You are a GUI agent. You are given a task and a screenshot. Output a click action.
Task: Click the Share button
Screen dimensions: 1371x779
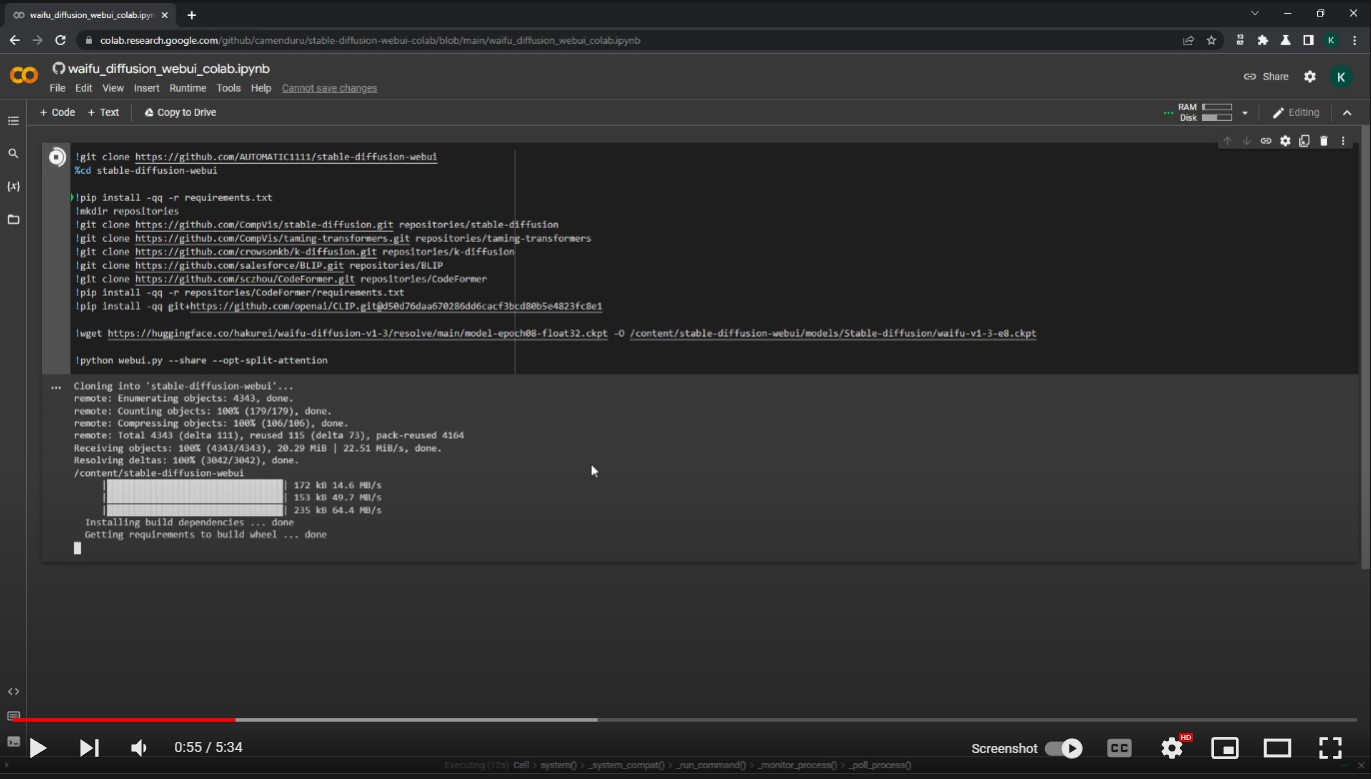[1266, 77]
